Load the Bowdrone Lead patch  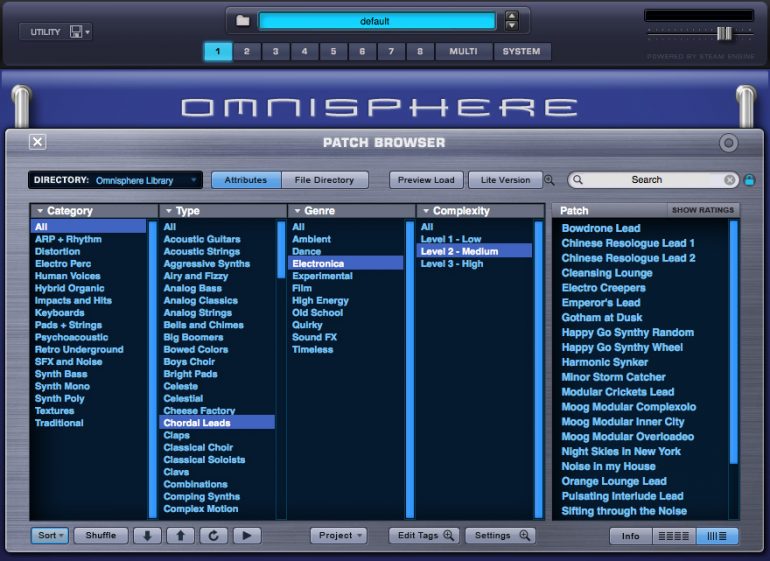coord(601,228)
